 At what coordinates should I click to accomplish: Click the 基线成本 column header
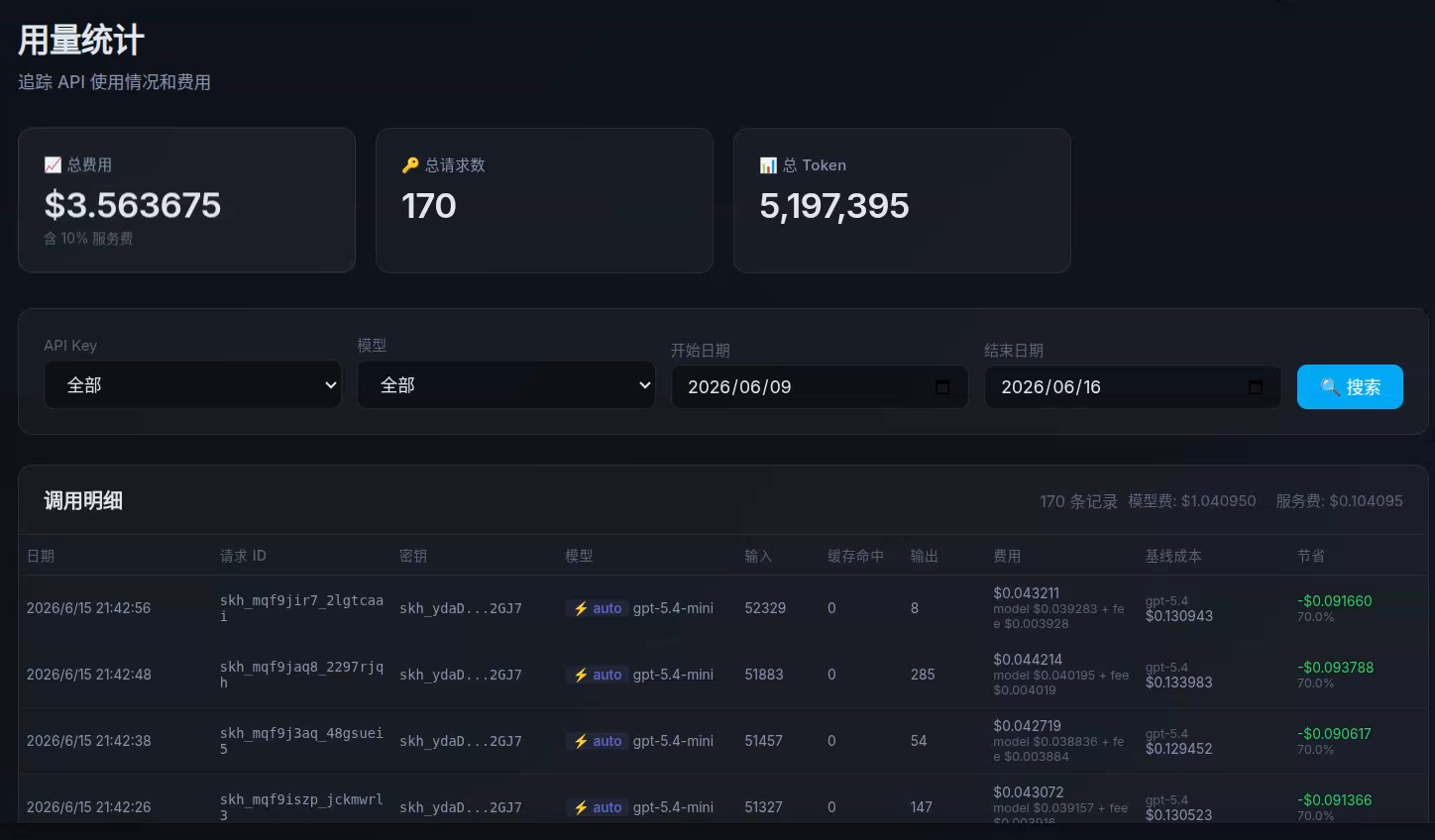(x=1173, y=557)
